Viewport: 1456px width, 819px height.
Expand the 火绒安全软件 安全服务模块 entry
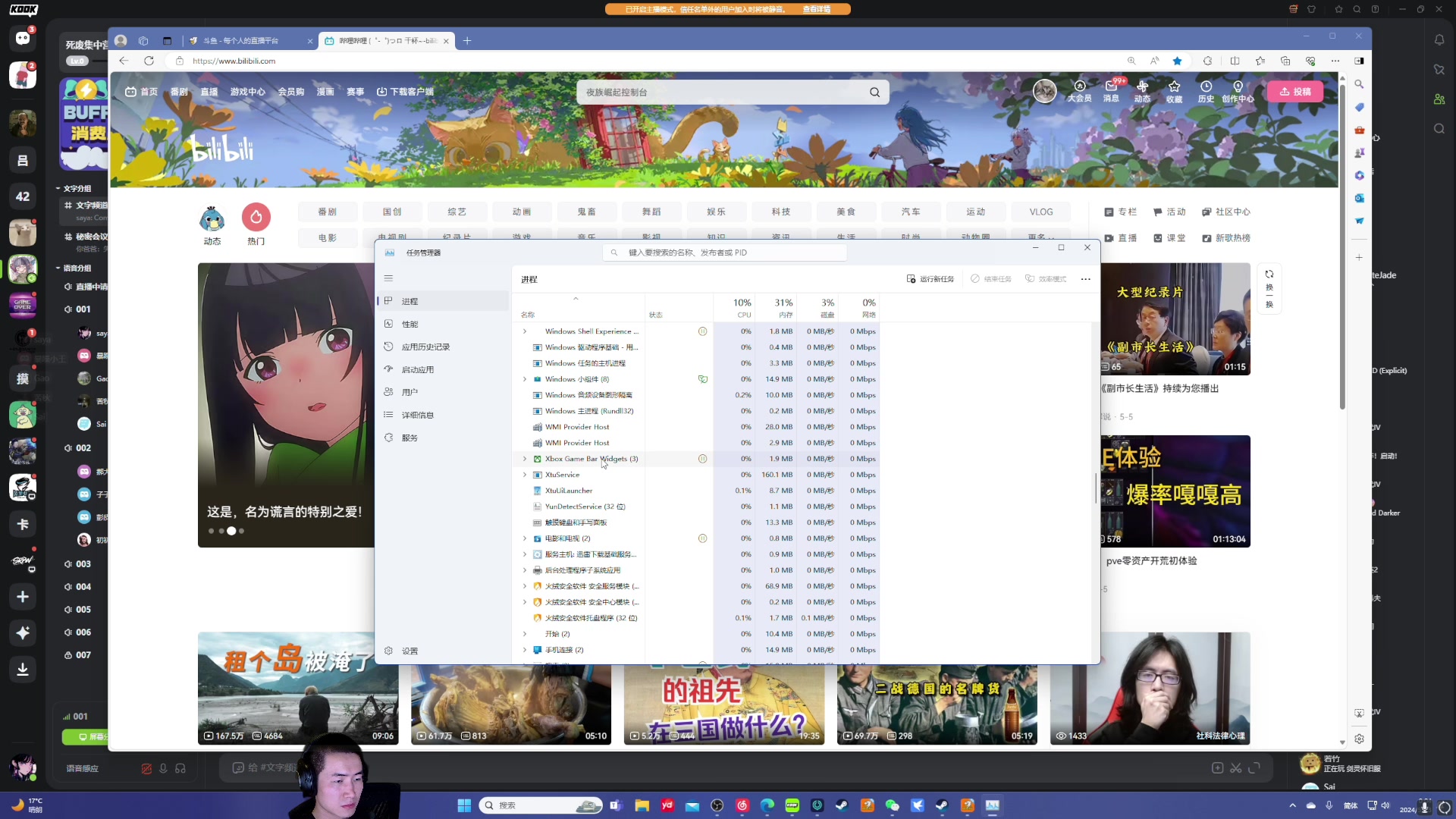coord(524,586)
